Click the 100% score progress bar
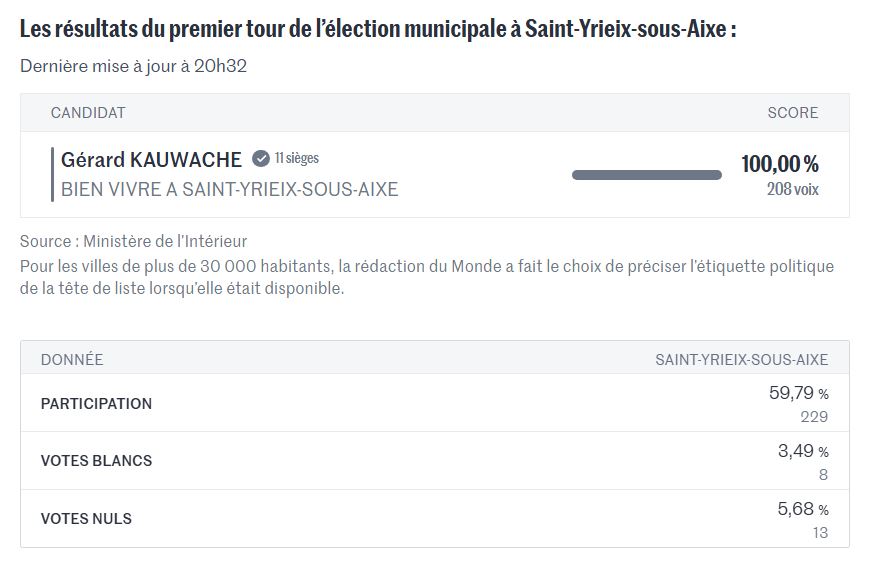This screenshot has width=874, height=564. click(646, 175)
